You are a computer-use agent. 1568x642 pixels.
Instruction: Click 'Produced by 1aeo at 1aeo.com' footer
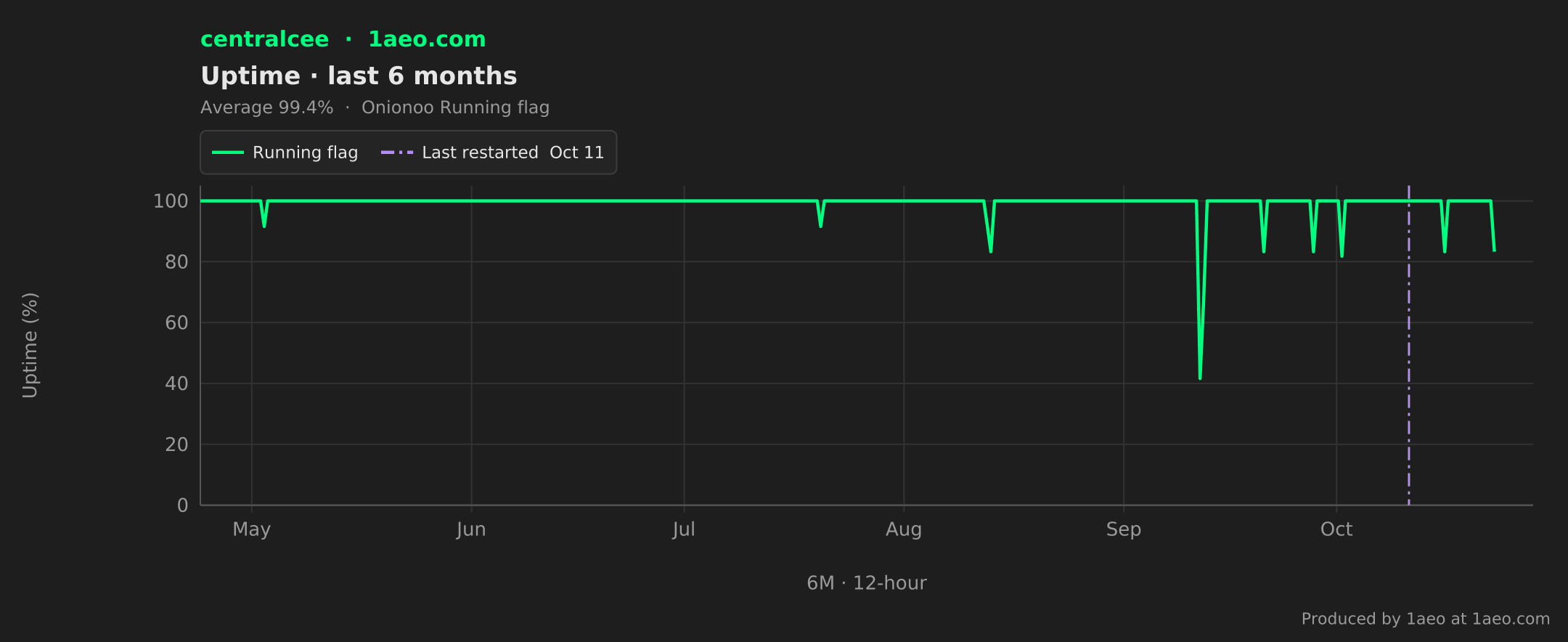point(1426,619)
